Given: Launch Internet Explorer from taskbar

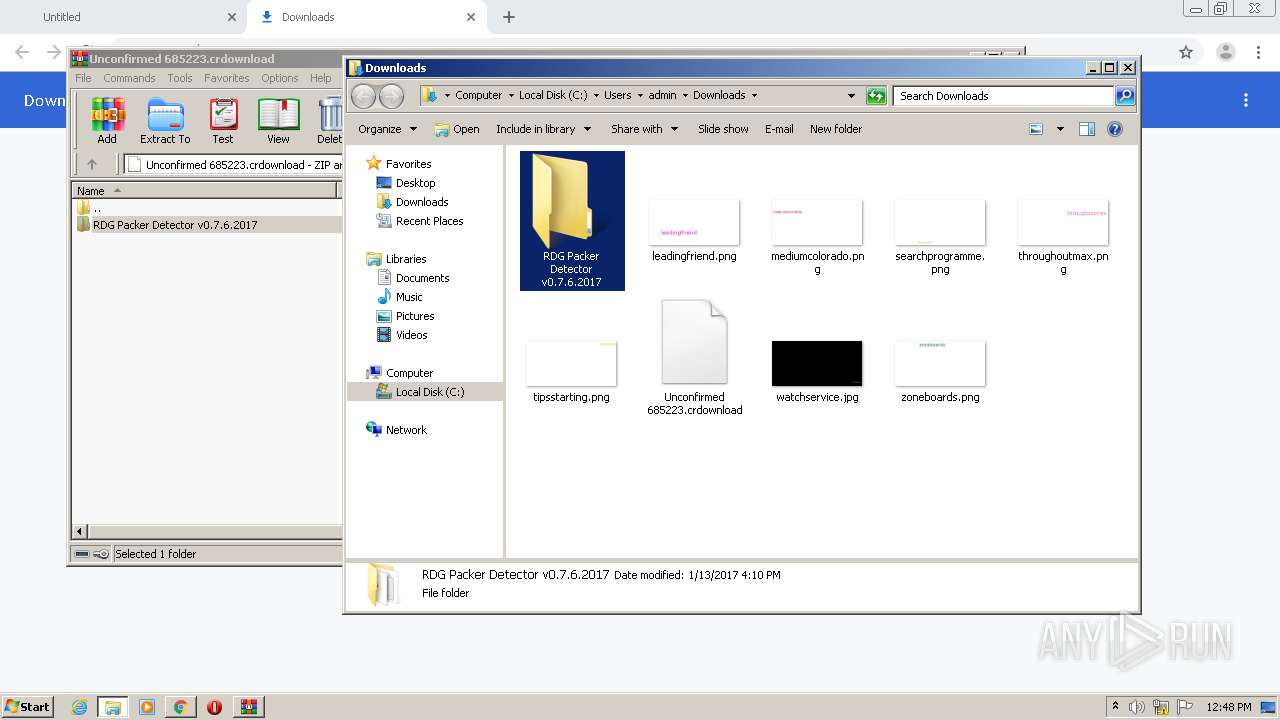Looking at the screenshot, I should pyautogui.click(x=79, y=707).
